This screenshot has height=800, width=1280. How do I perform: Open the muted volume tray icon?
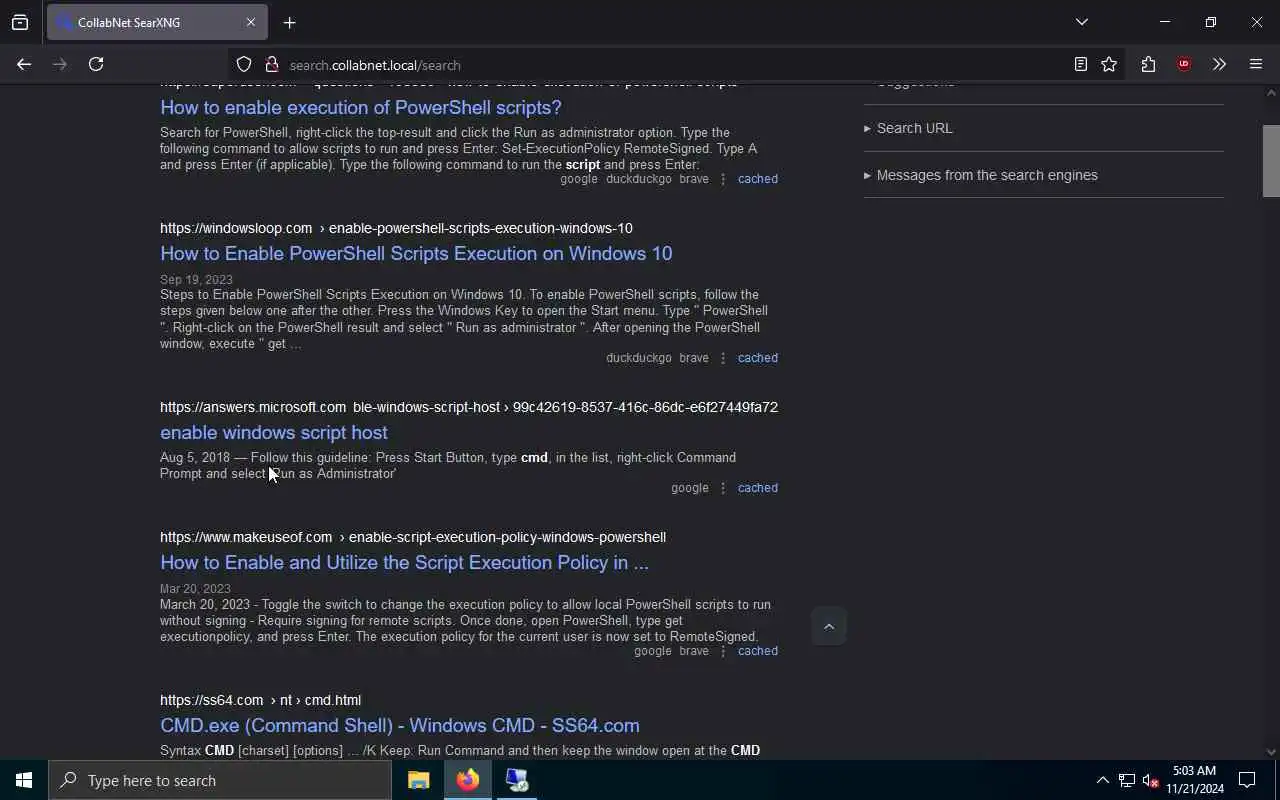1150,780
